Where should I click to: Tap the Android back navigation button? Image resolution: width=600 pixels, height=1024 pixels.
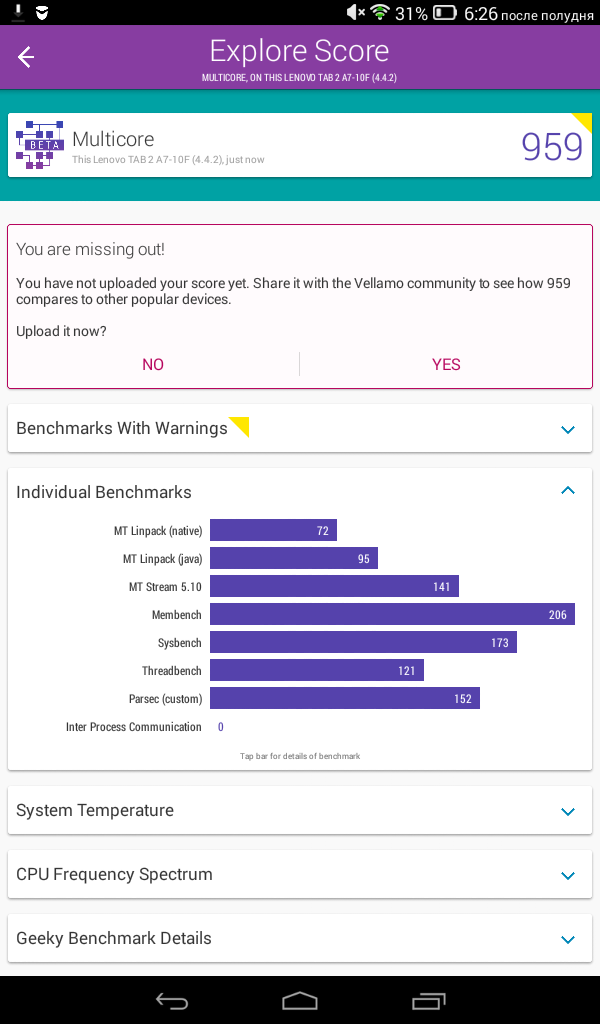172,1000
